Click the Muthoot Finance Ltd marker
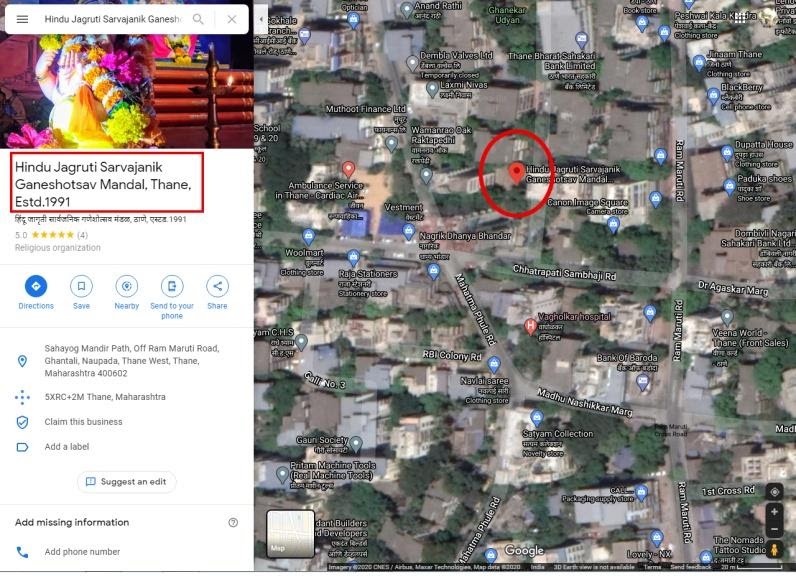 point(391,144)
